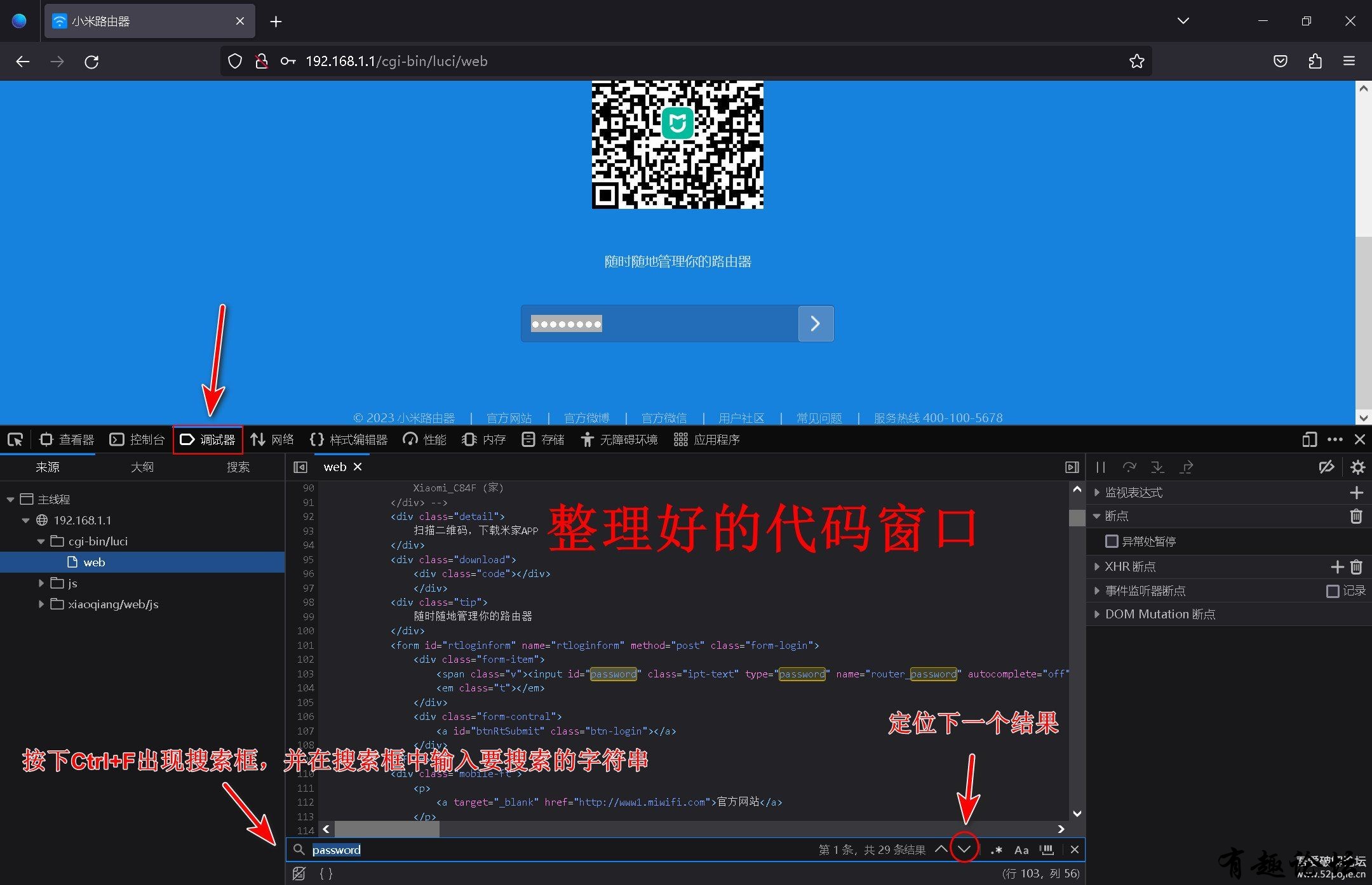
Task: Enable pause on exceptions (异常处暂停) checkbox
Action: click(x=1112, y=542)
